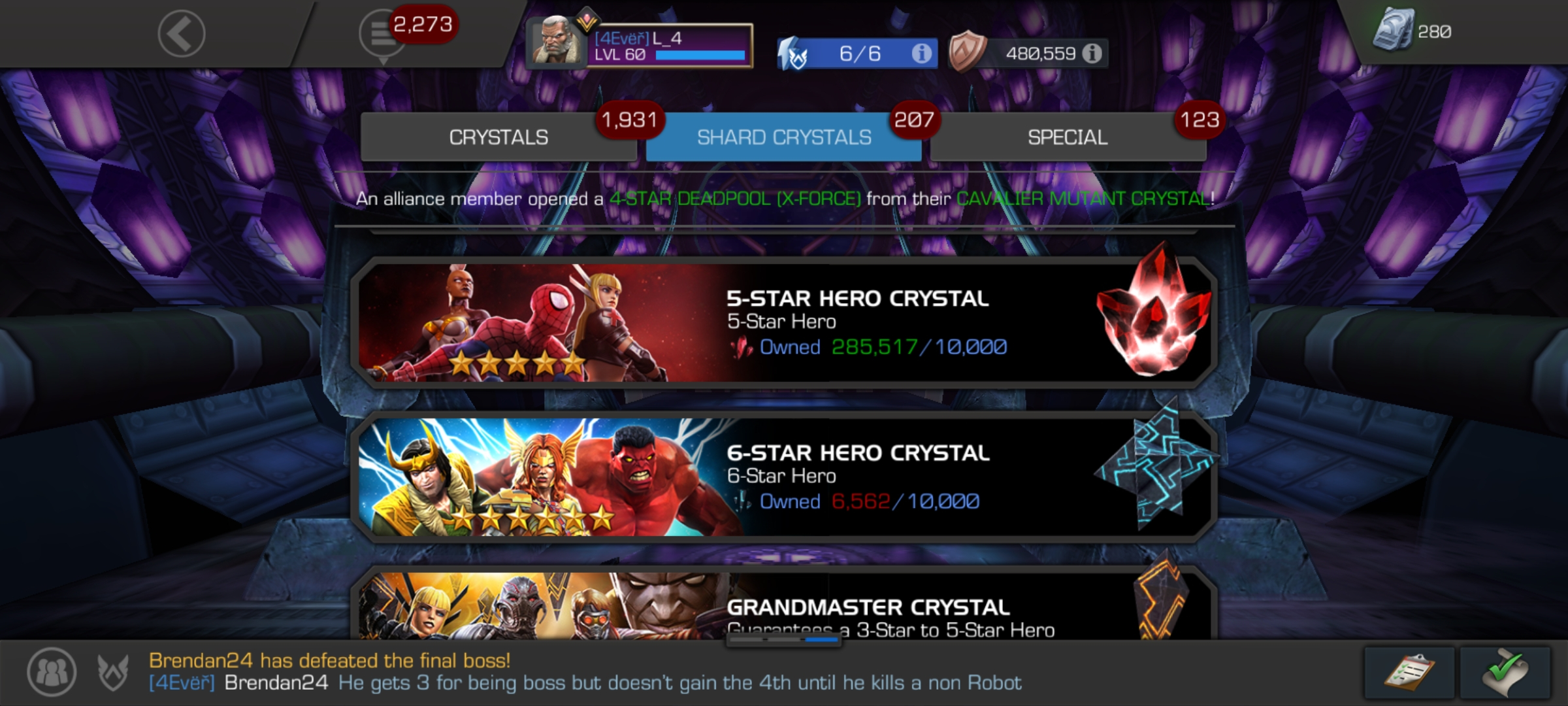Open the green checkmark scroll icon
The image size is (1568, 706).
[x=1505, y=673]
